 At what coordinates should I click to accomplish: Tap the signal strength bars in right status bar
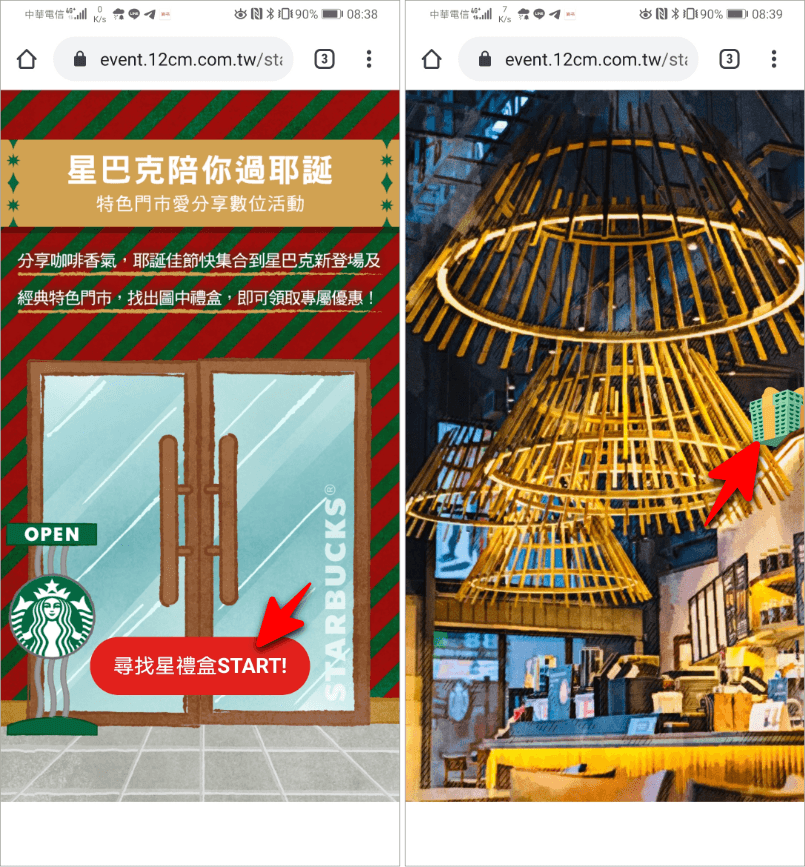tap(485, 14)
